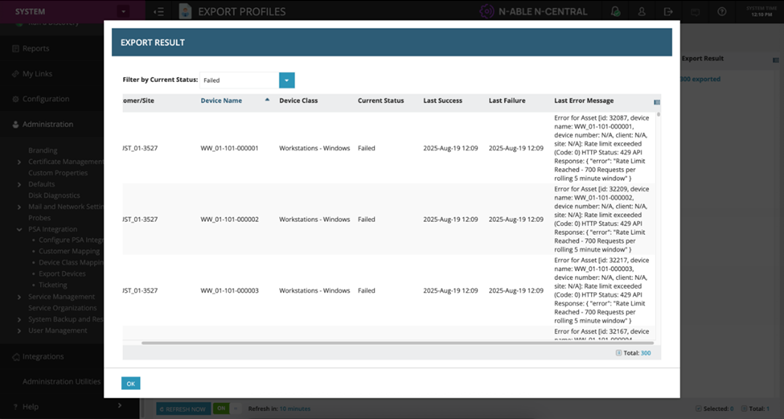
Task: Toggle the auto-refresh ON switch
Action: point(221,409)
